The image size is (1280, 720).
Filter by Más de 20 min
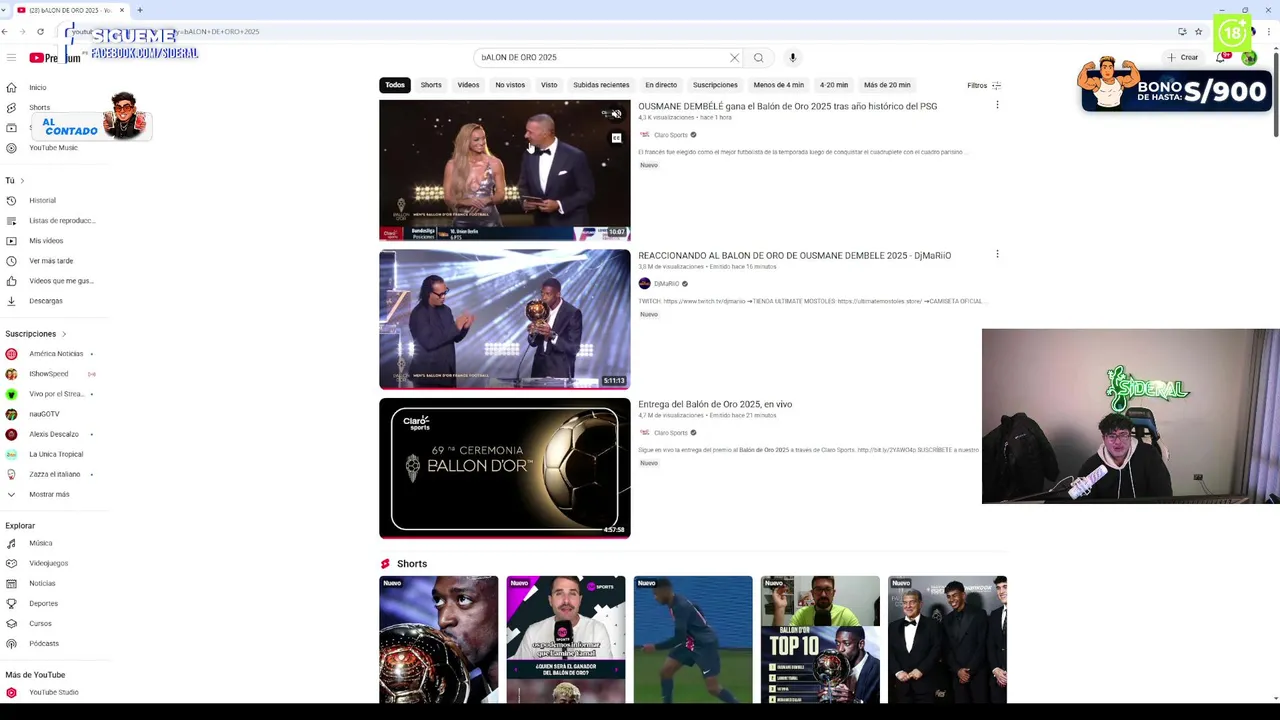(887, 85)
